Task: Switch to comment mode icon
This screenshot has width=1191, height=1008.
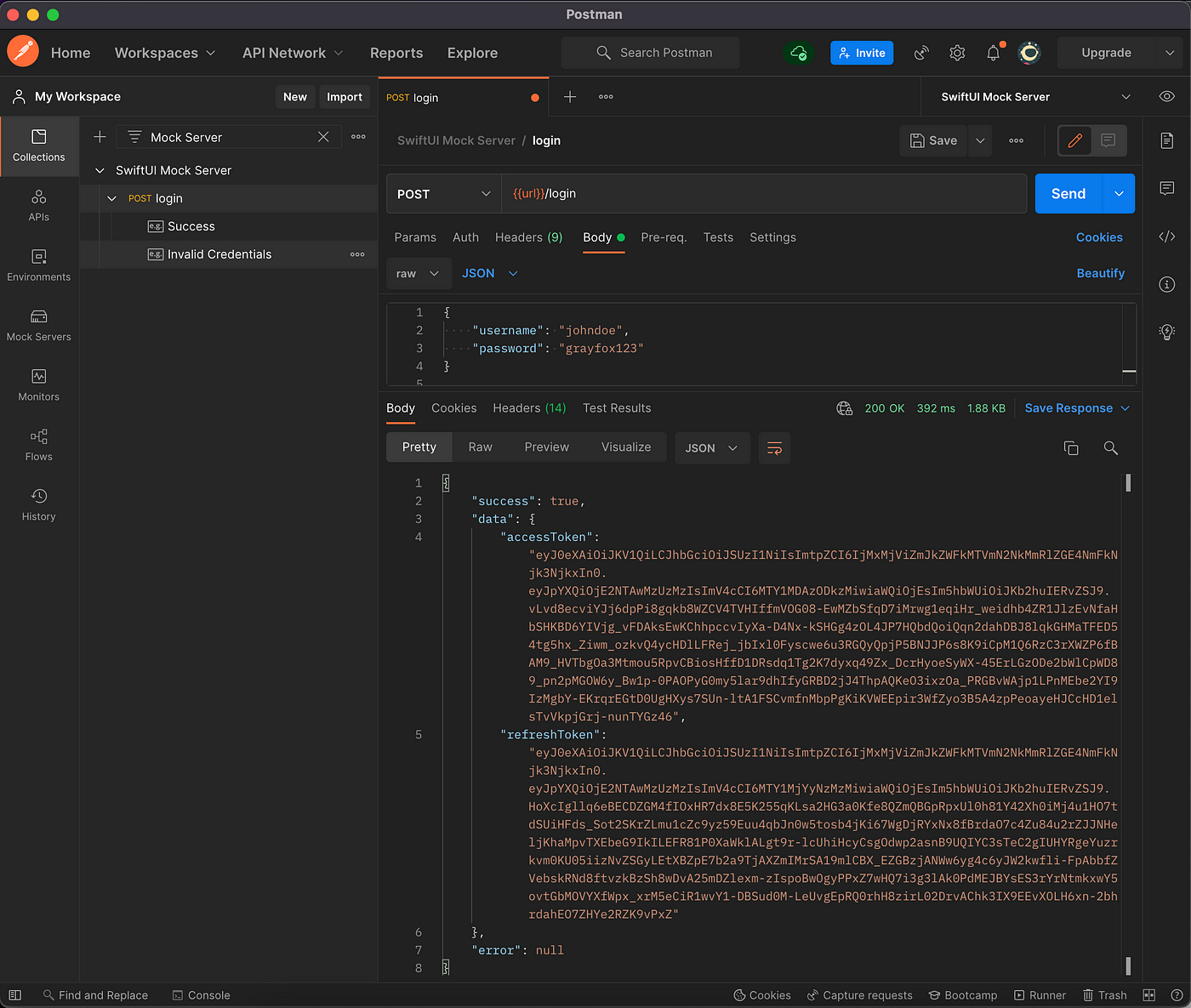Action: point(1108,140)
